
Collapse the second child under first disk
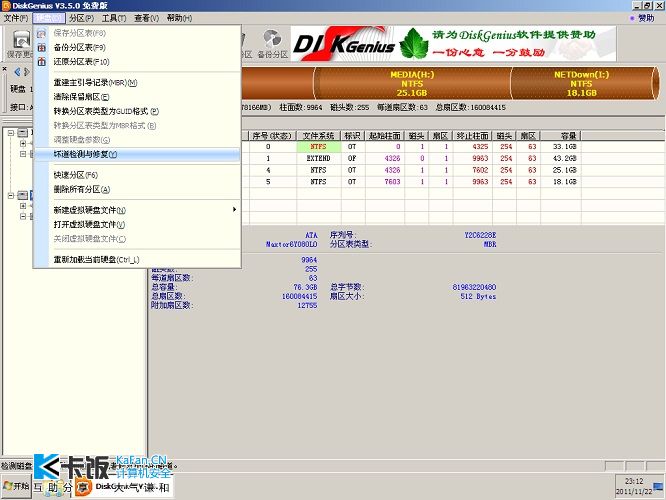point(23,154)
